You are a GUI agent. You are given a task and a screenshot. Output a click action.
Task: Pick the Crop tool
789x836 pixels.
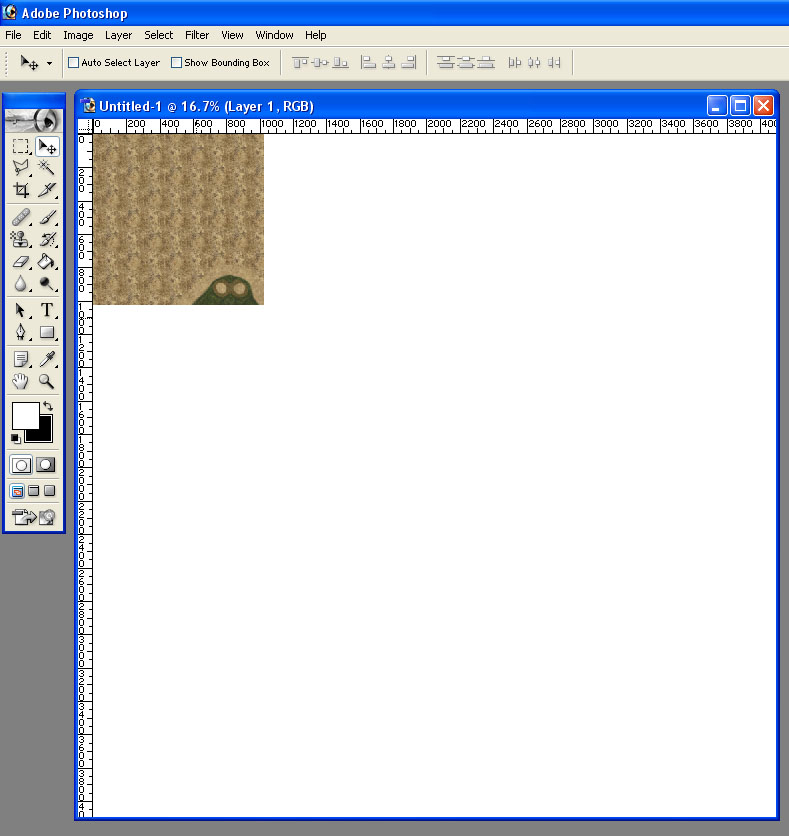(x=20, y=190)
